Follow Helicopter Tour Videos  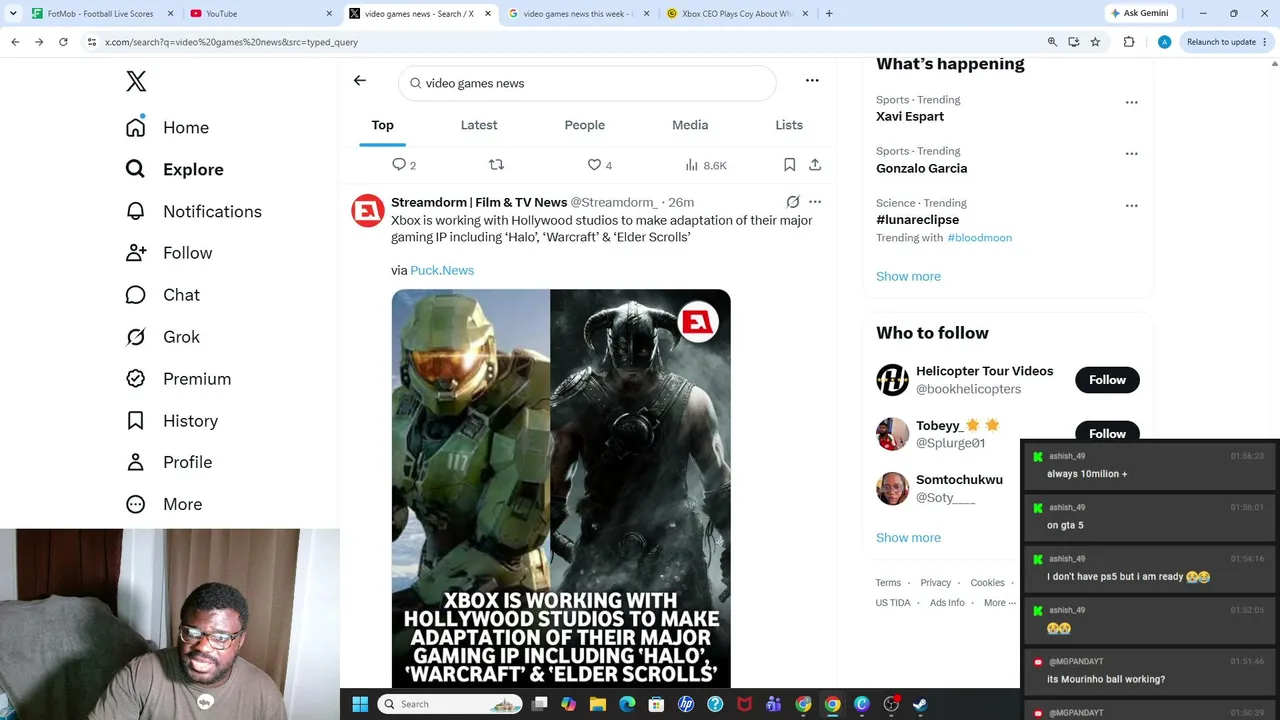coord(1107,380)
